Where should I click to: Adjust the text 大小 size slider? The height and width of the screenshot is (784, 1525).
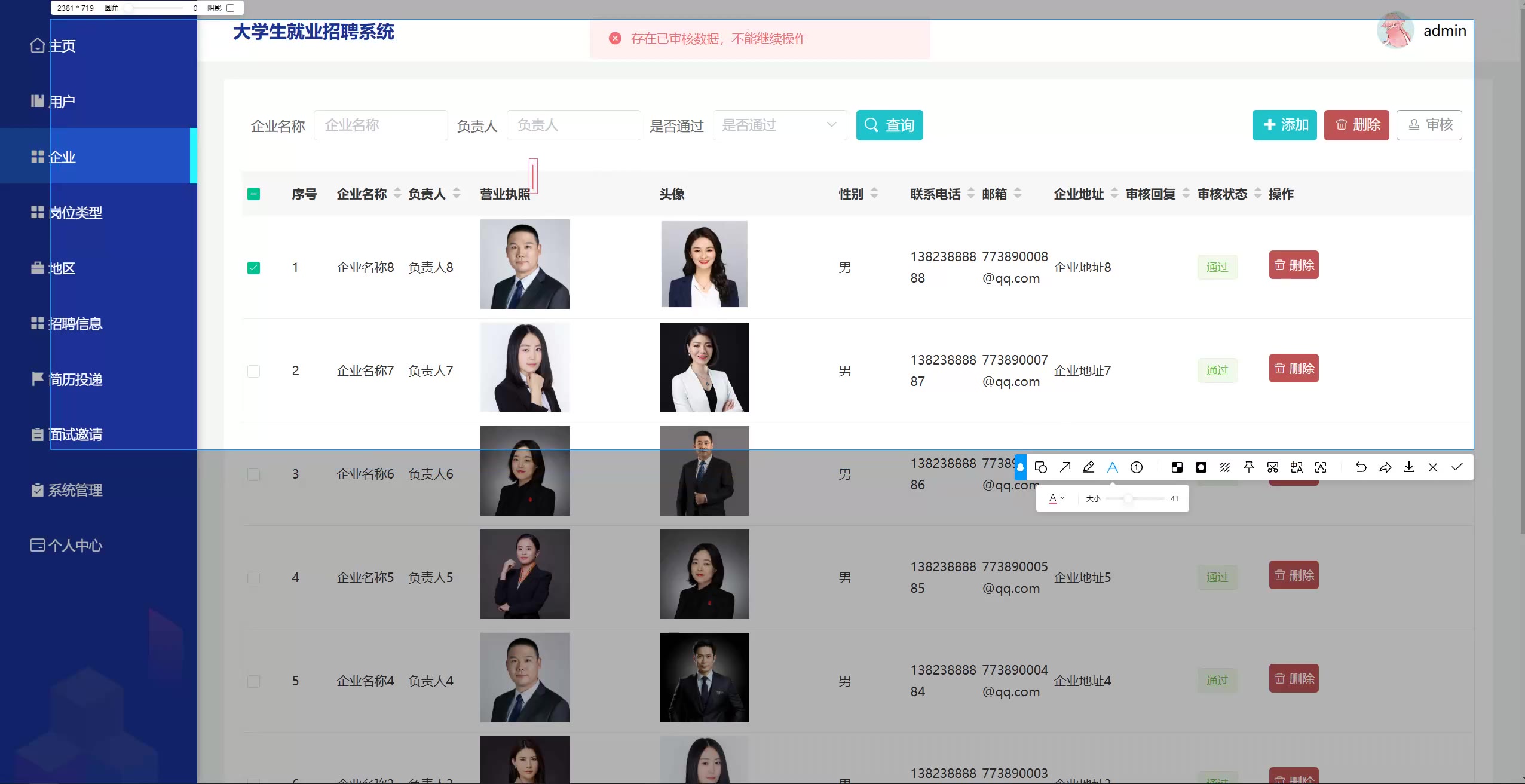pos(1128,498)
